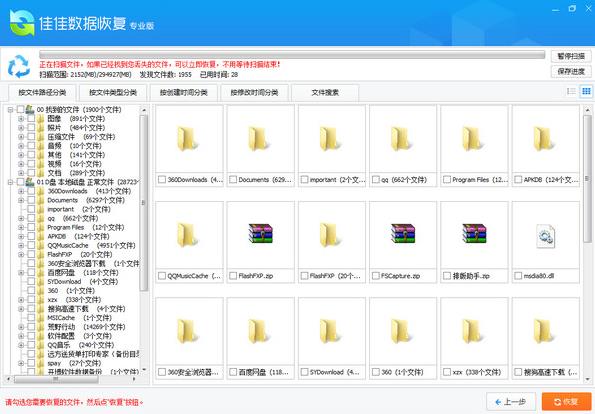Image resolution: width=595 pixels, height=414 pixels.
Task: Collapse the 00 找到的文件 tree node
Action: (x=10, y=110)
